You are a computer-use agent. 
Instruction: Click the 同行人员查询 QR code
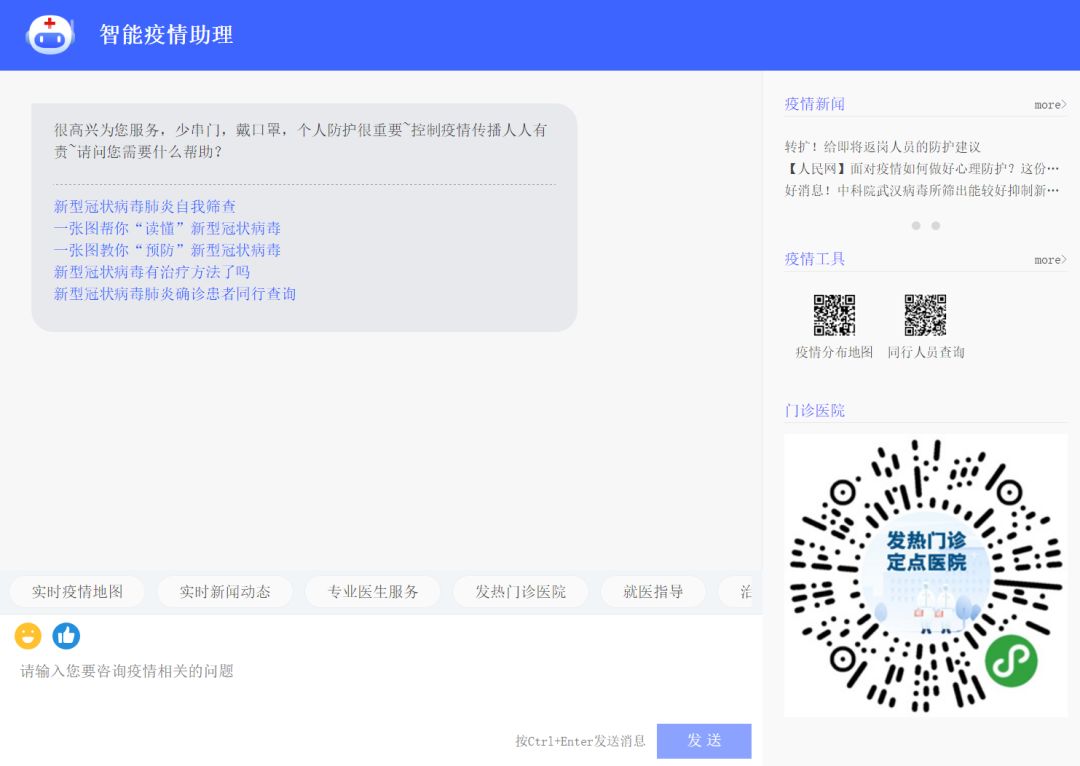tap(925, 315)
